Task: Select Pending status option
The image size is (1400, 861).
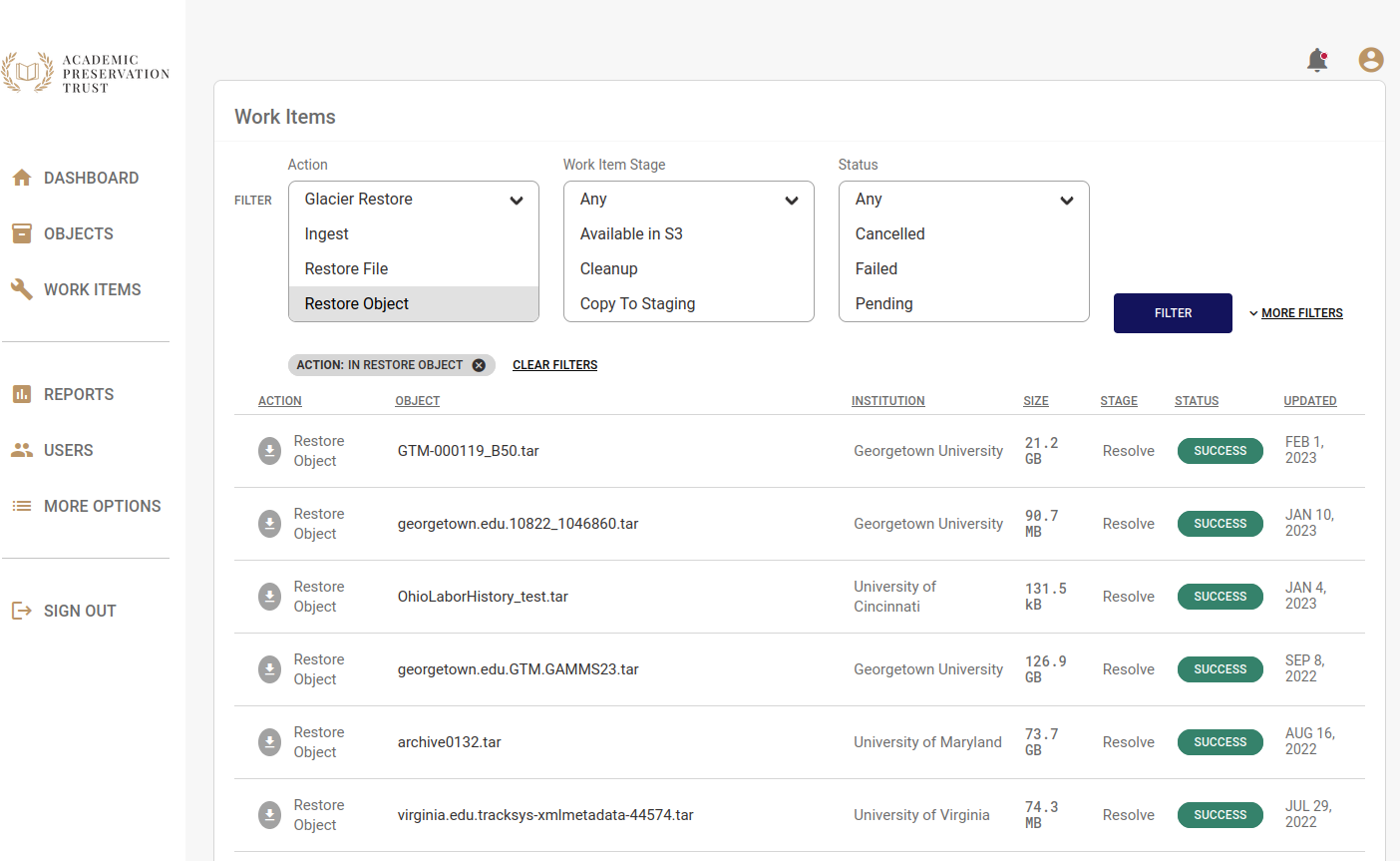Action: (963, 304)
